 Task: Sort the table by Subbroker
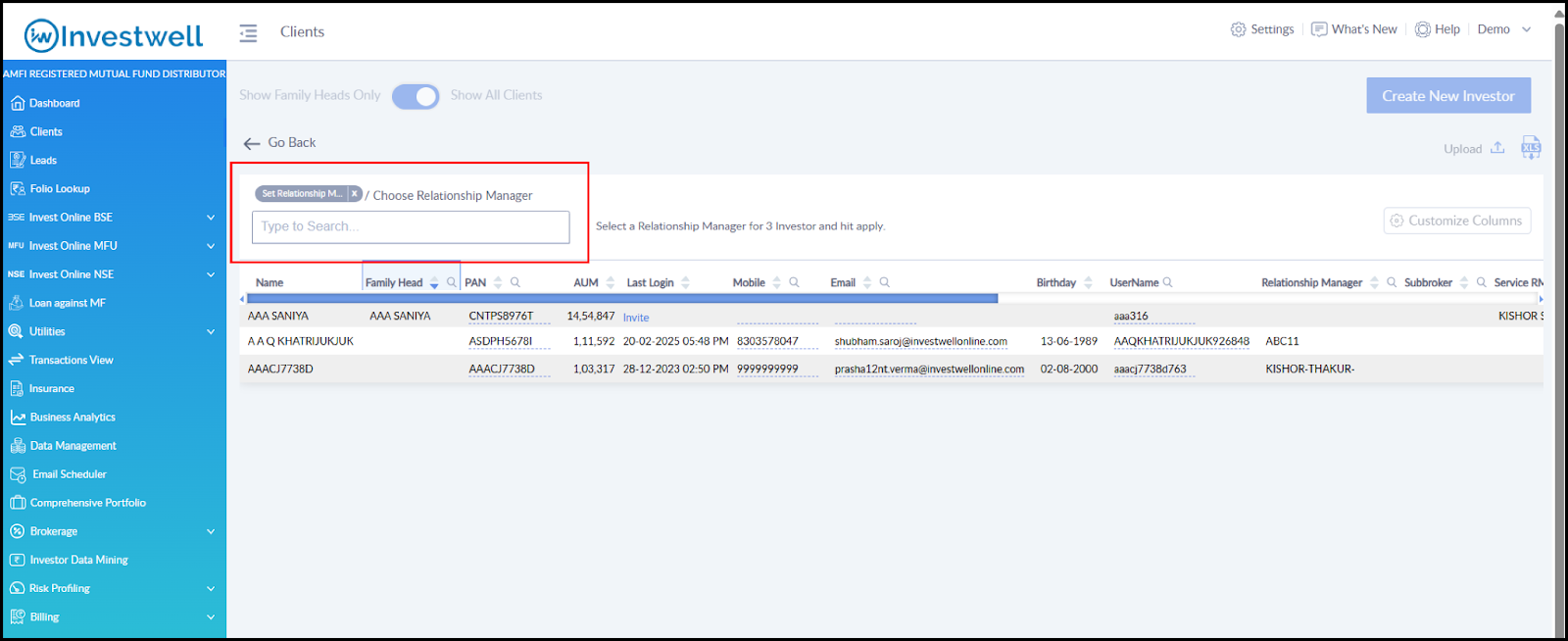point(1464,282)
